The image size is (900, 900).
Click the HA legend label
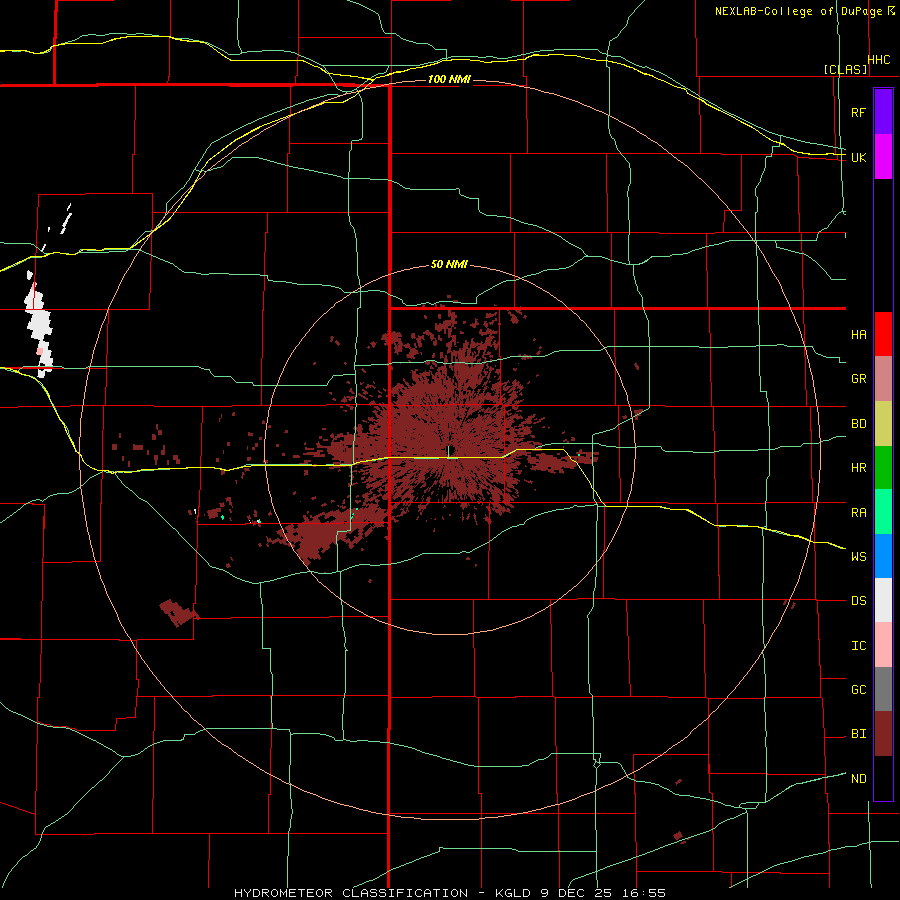click(x=858, y=335)
